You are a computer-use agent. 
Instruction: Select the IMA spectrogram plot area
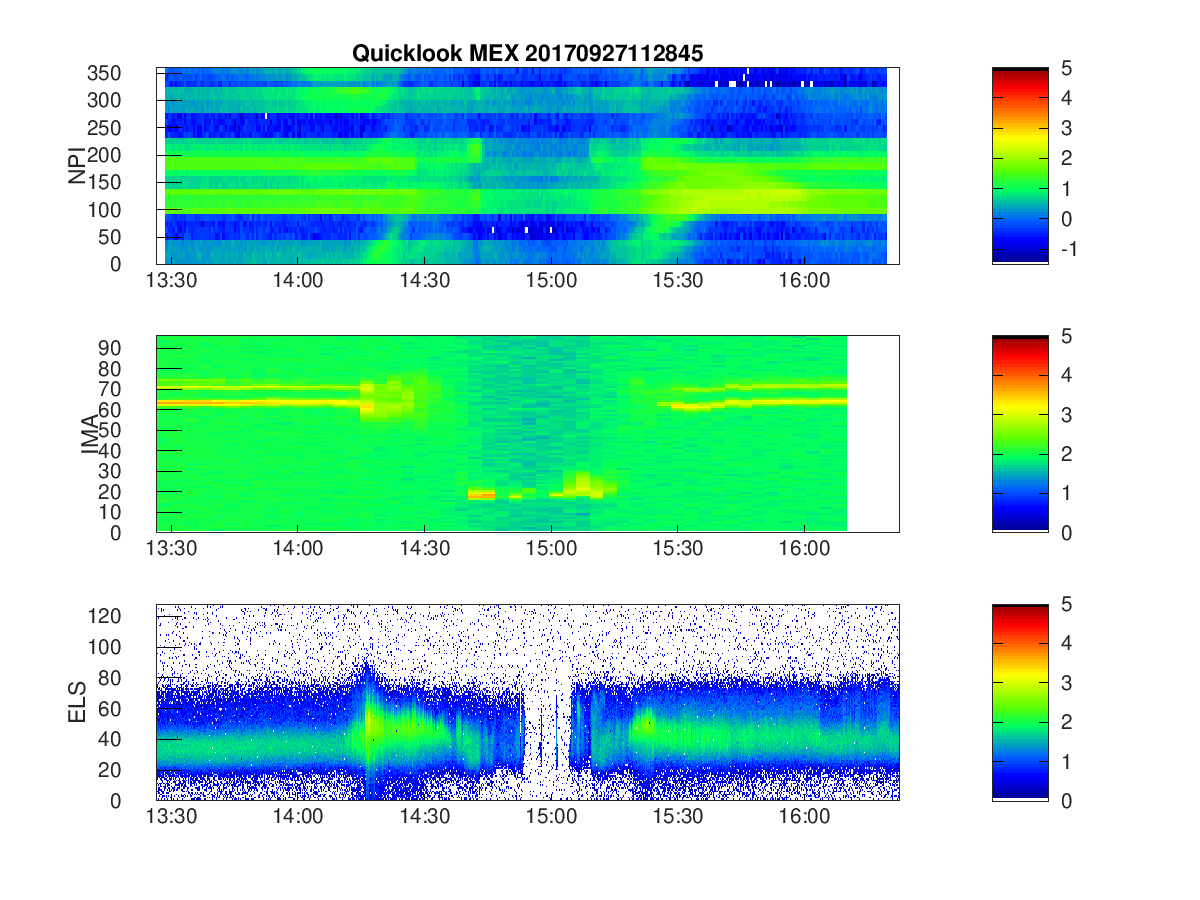[x=527, y=434]
